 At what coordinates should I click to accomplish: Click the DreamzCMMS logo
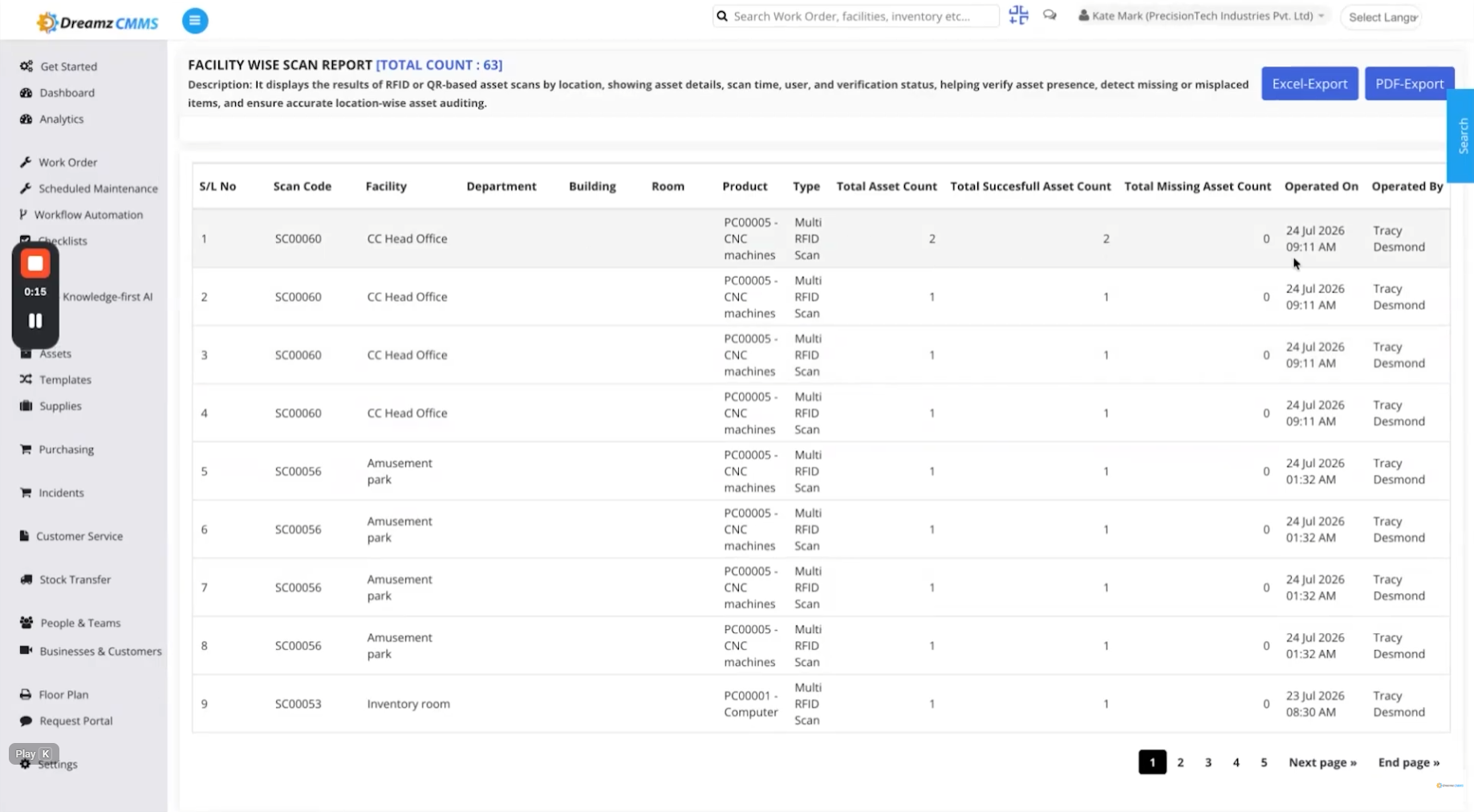point(97,22)
